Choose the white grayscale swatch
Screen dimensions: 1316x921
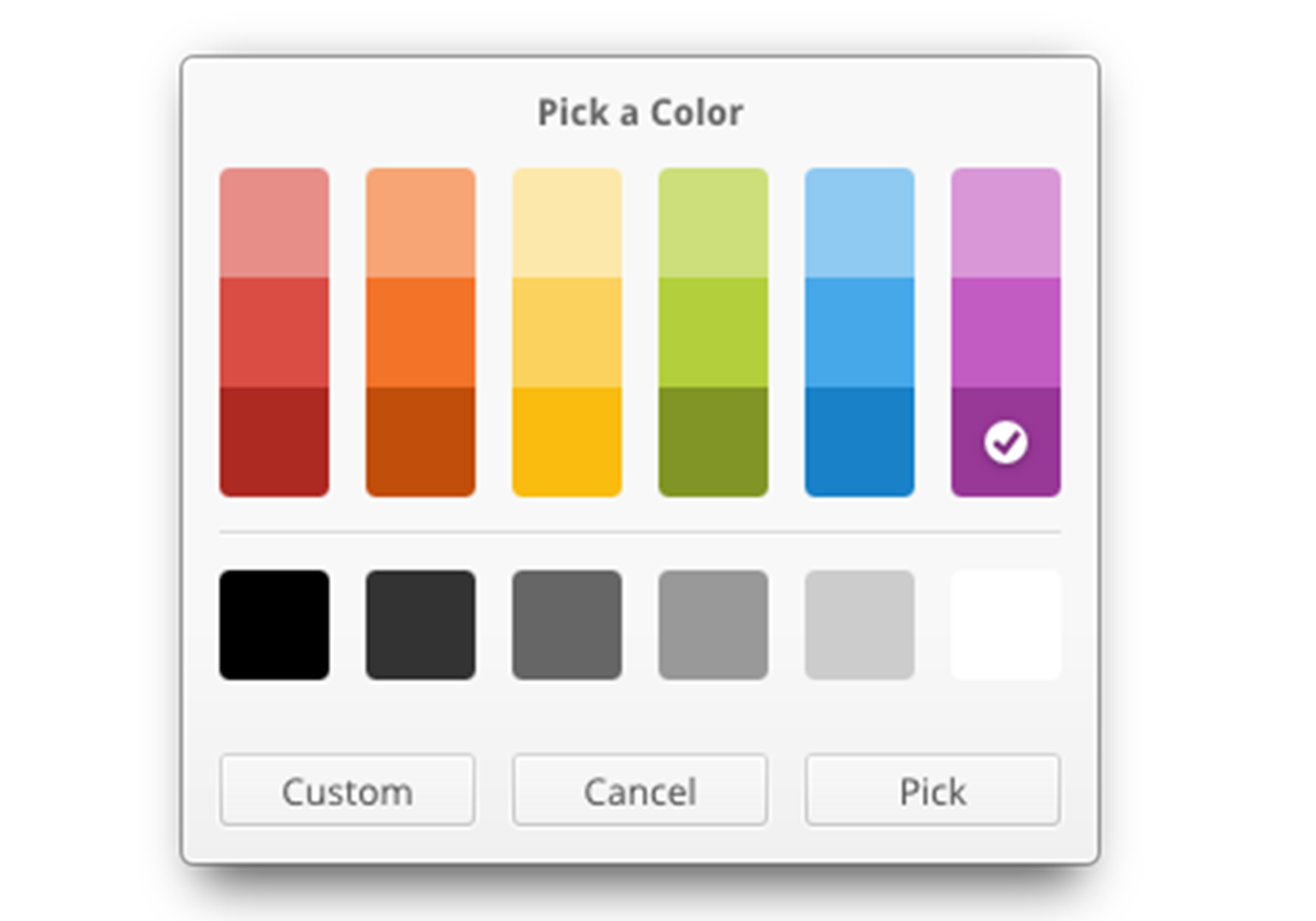point(1005,625)
